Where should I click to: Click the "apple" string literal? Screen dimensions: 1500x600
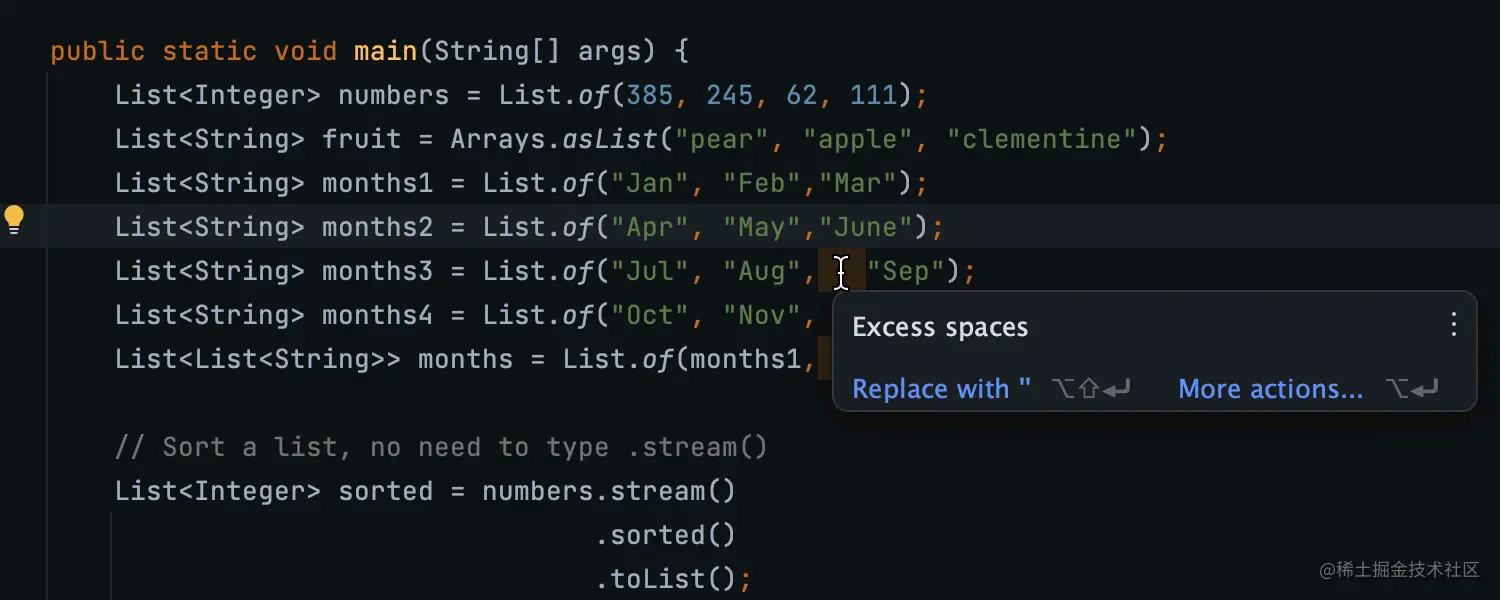[x=858, y=139]
